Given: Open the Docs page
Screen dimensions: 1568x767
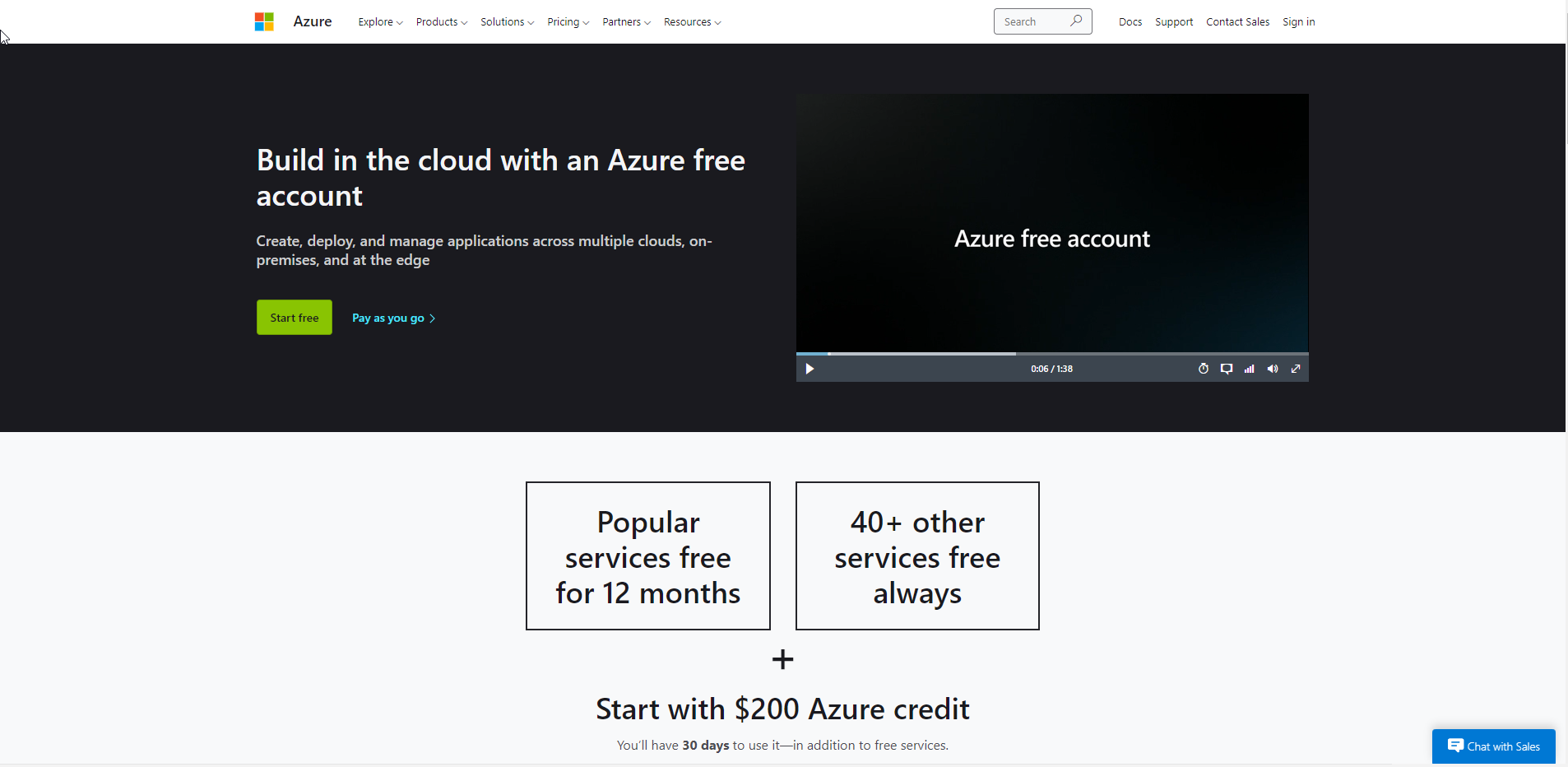Looking at the screenshot, I should pyautogui.click(x=1130, y=21).
